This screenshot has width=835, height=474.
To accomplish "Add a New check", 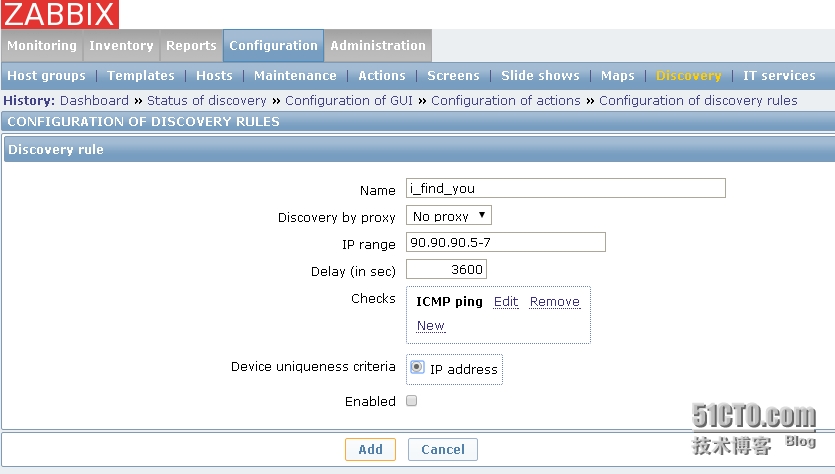I will tap(430, 325).
